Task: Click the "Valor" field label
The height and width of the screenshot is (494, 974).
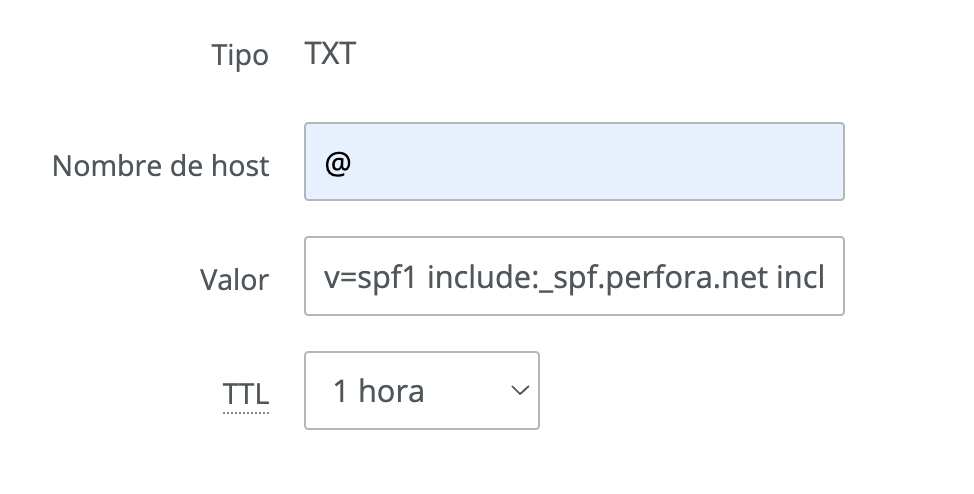Action: click(234, 280)
